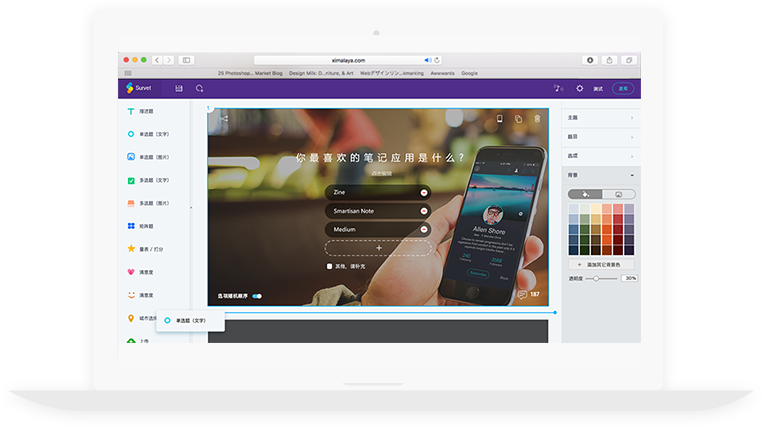Viewport: 762px width, 427px height.
Task: Remove the Smartisan Note option
Action: [424, 211]
